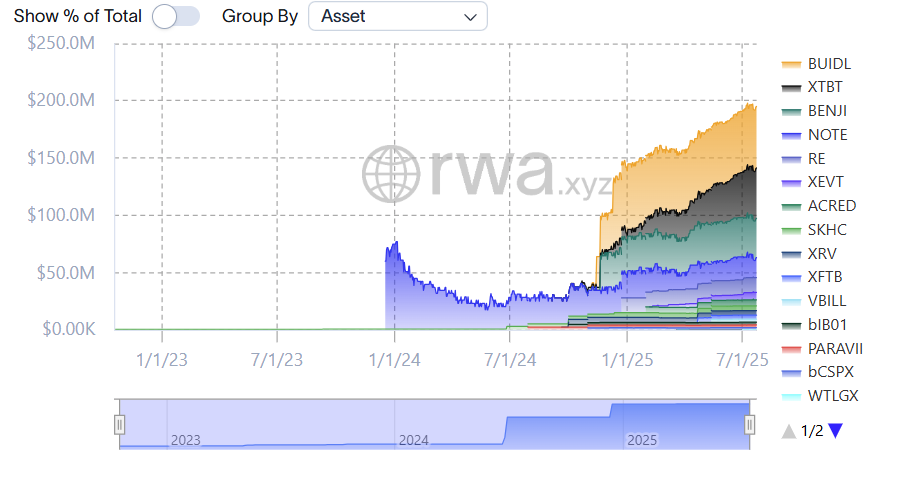
Task: Go to next legend page arrow
Action: (x=836, y=430)
